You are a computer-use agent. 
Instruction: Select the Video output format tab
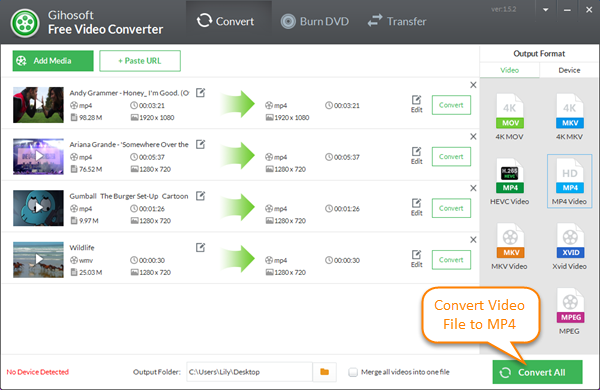[509, 70]
